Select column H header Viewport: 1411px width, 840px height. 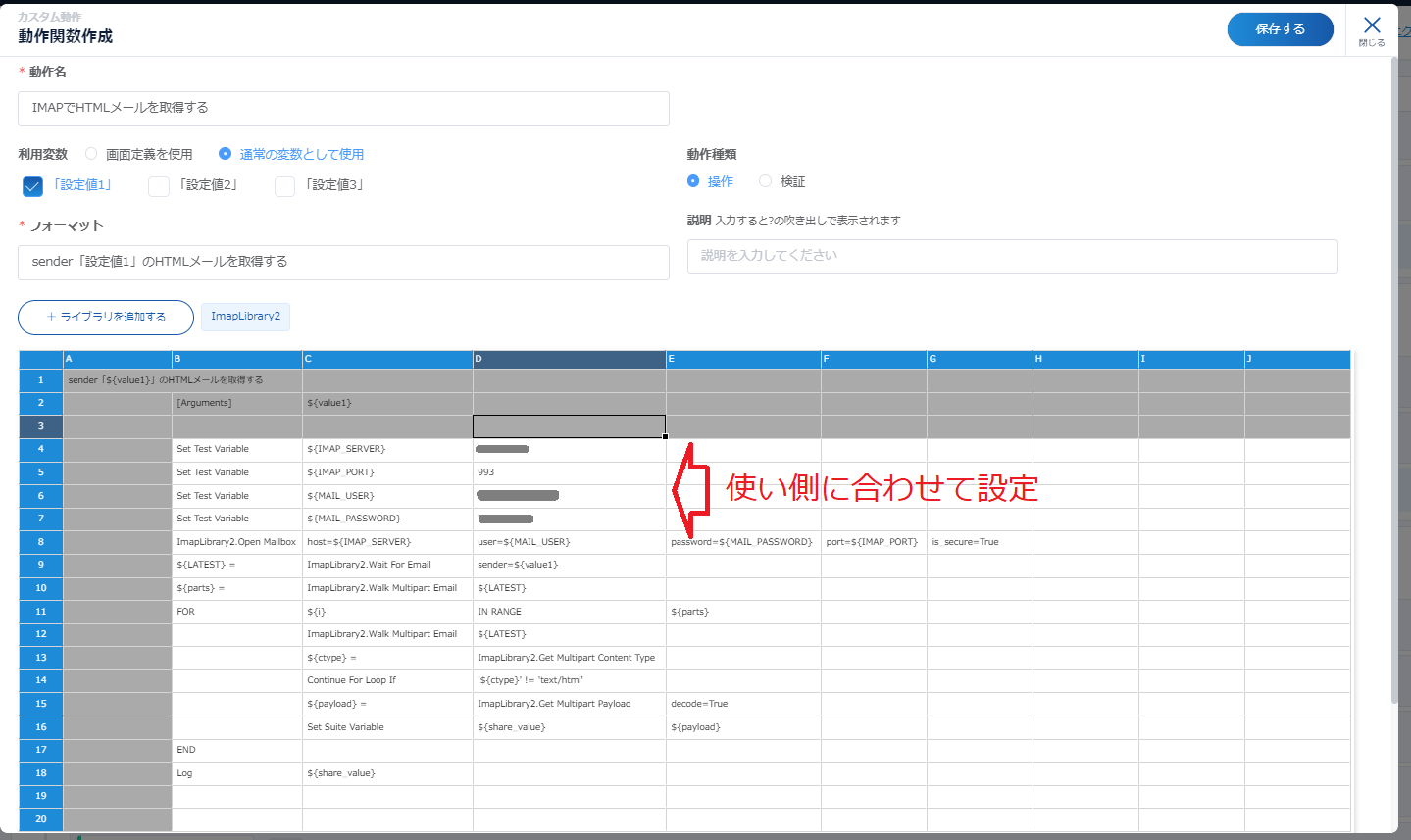(x=1085, y=359)
